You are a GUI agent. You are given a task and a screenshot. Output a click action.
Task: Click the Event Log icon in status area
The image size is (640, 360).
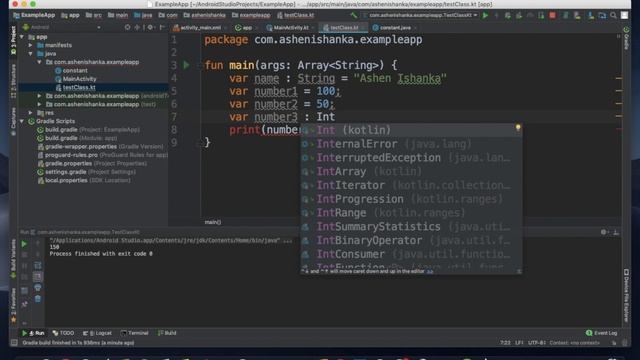pos(589,333)
